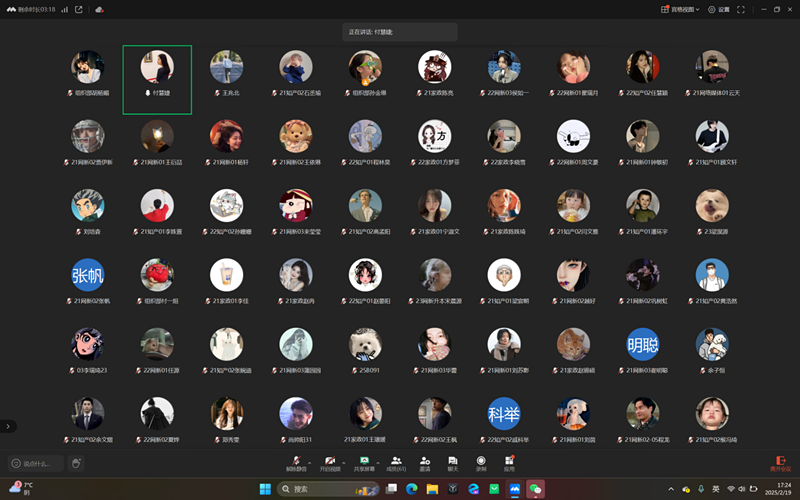Click the leave meeting (离开会议) button

779,462
